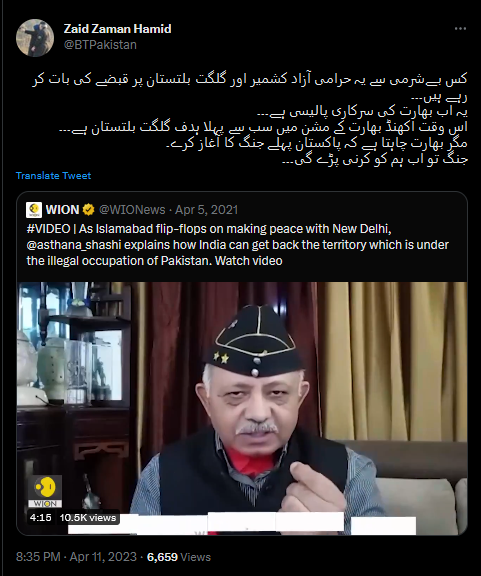Click the 10.5K views video label
The height and width of the screenshot is (576, 481).
(87, 518)
